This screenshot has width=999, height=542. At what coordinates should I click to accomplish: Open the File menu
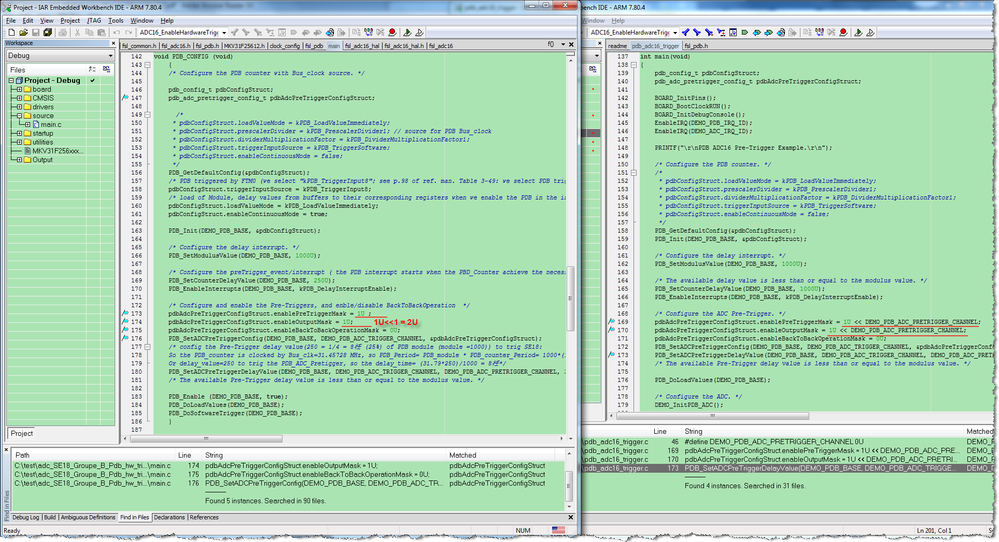tap(11, 20)
